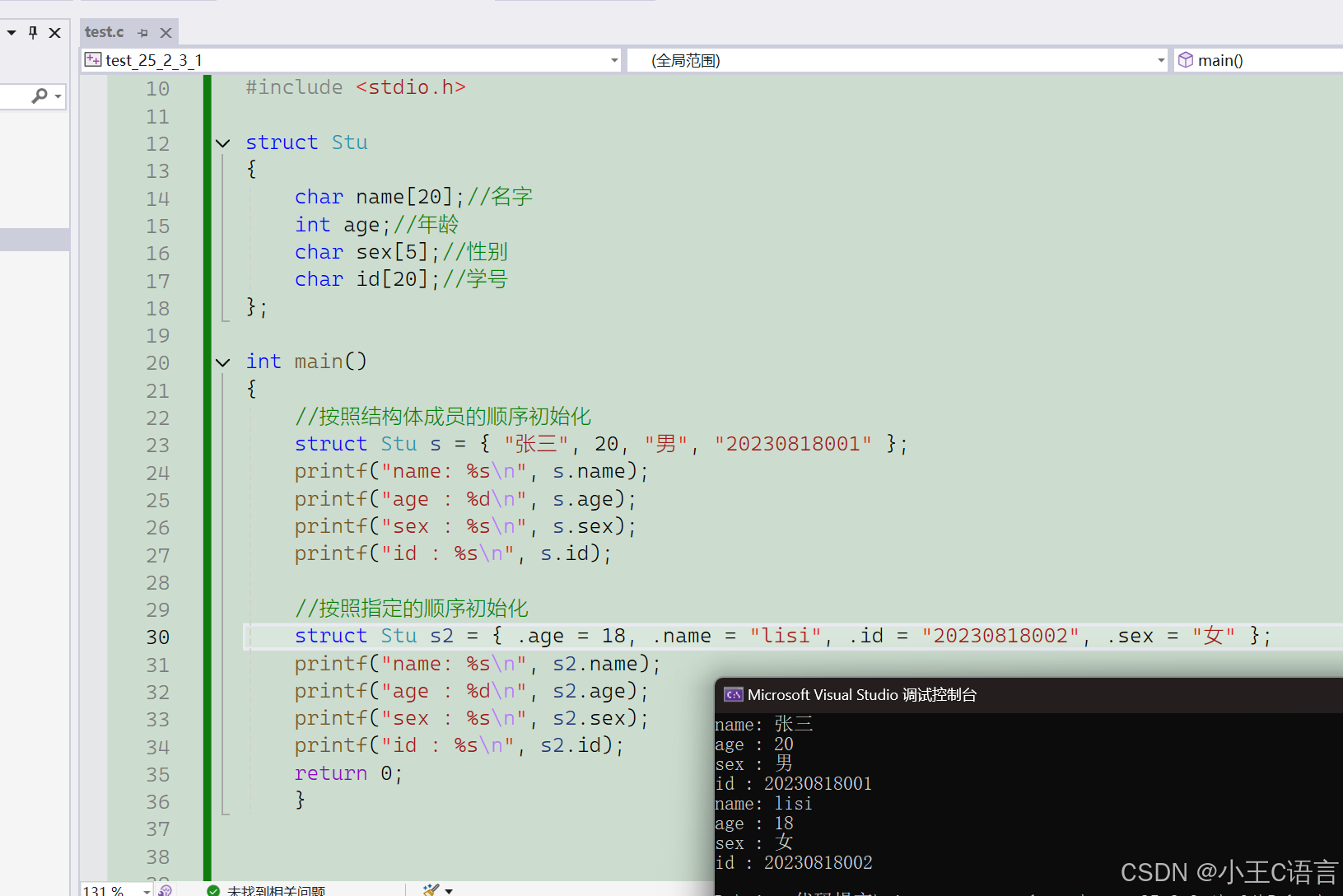Click console output line 'name: lisi'
The height and width of the screenshot is (896, 1343).
pos(763,804)
